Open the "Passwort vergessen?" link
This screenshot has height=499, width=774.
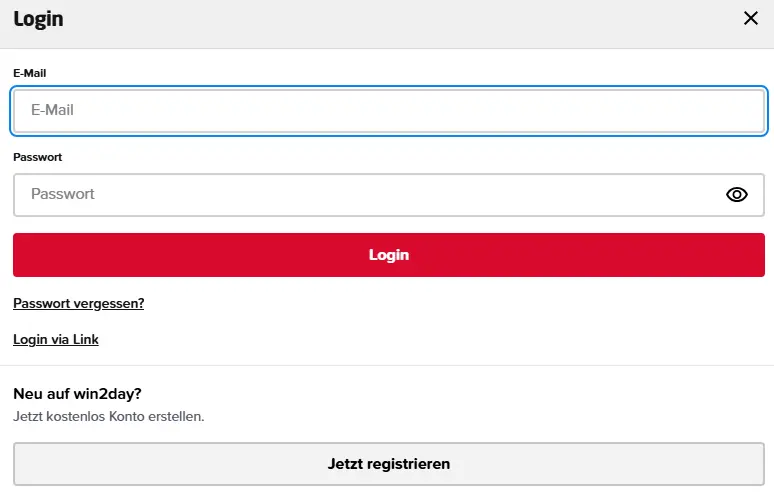tap(78, 303)
